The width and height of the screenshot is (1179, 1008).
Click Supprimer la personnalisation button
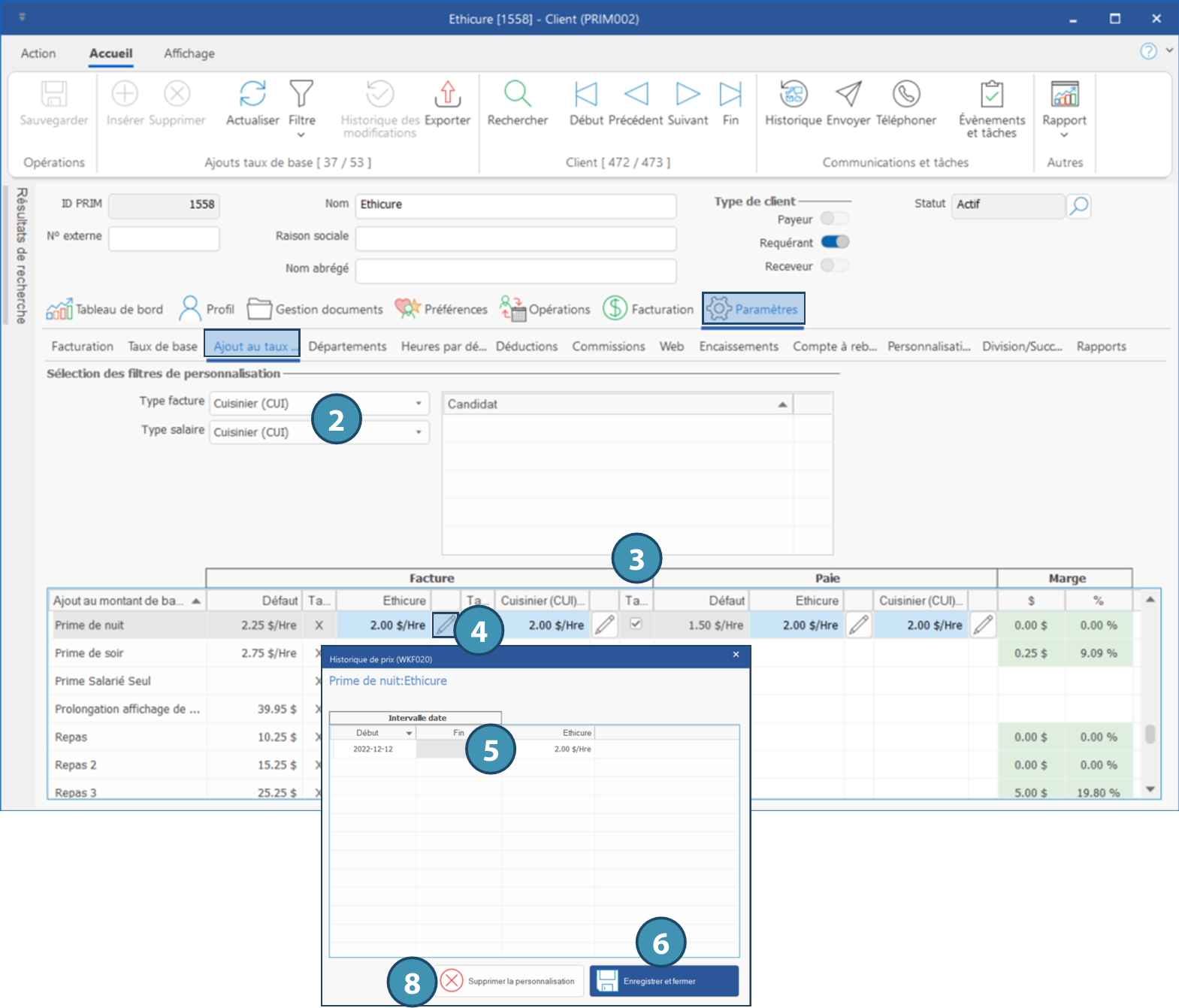(x=510, y=981)
